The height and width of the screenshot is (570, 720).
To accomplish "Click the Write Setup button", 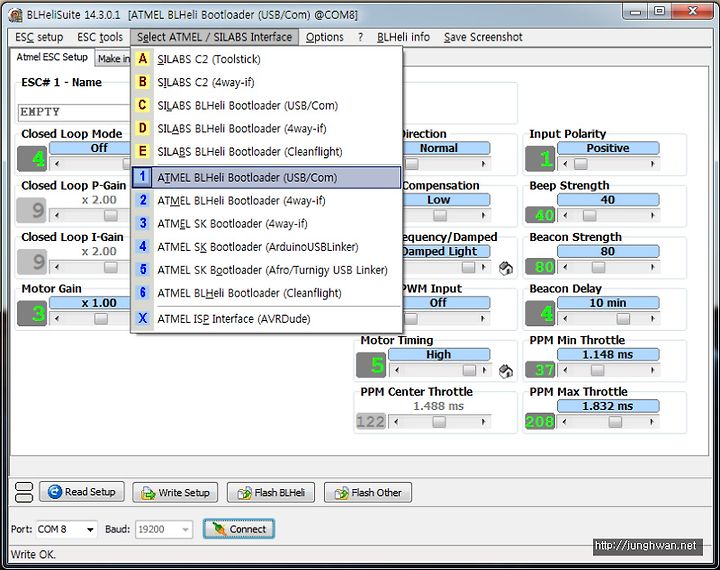I will pyautogui.click(x=175, y=493).
